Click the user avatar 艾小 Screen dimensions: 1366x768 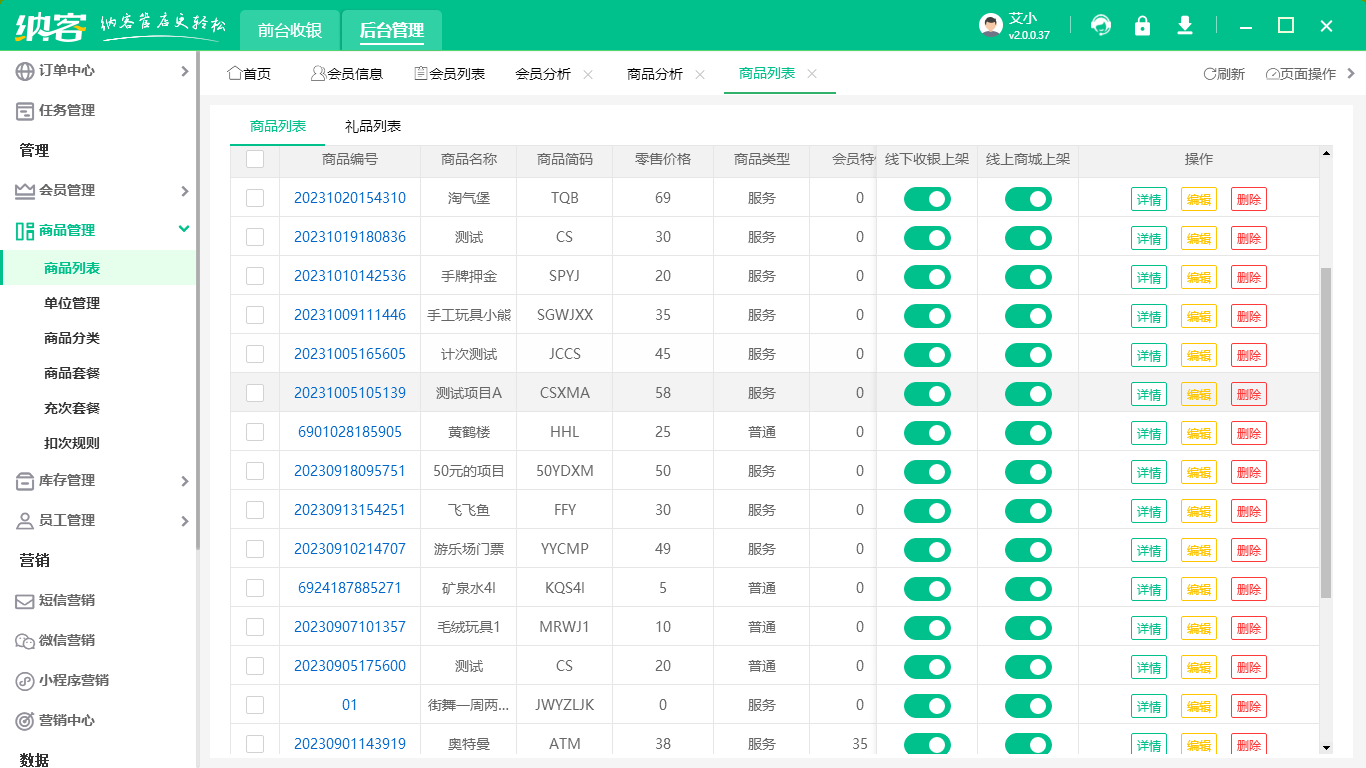[991, 26]
